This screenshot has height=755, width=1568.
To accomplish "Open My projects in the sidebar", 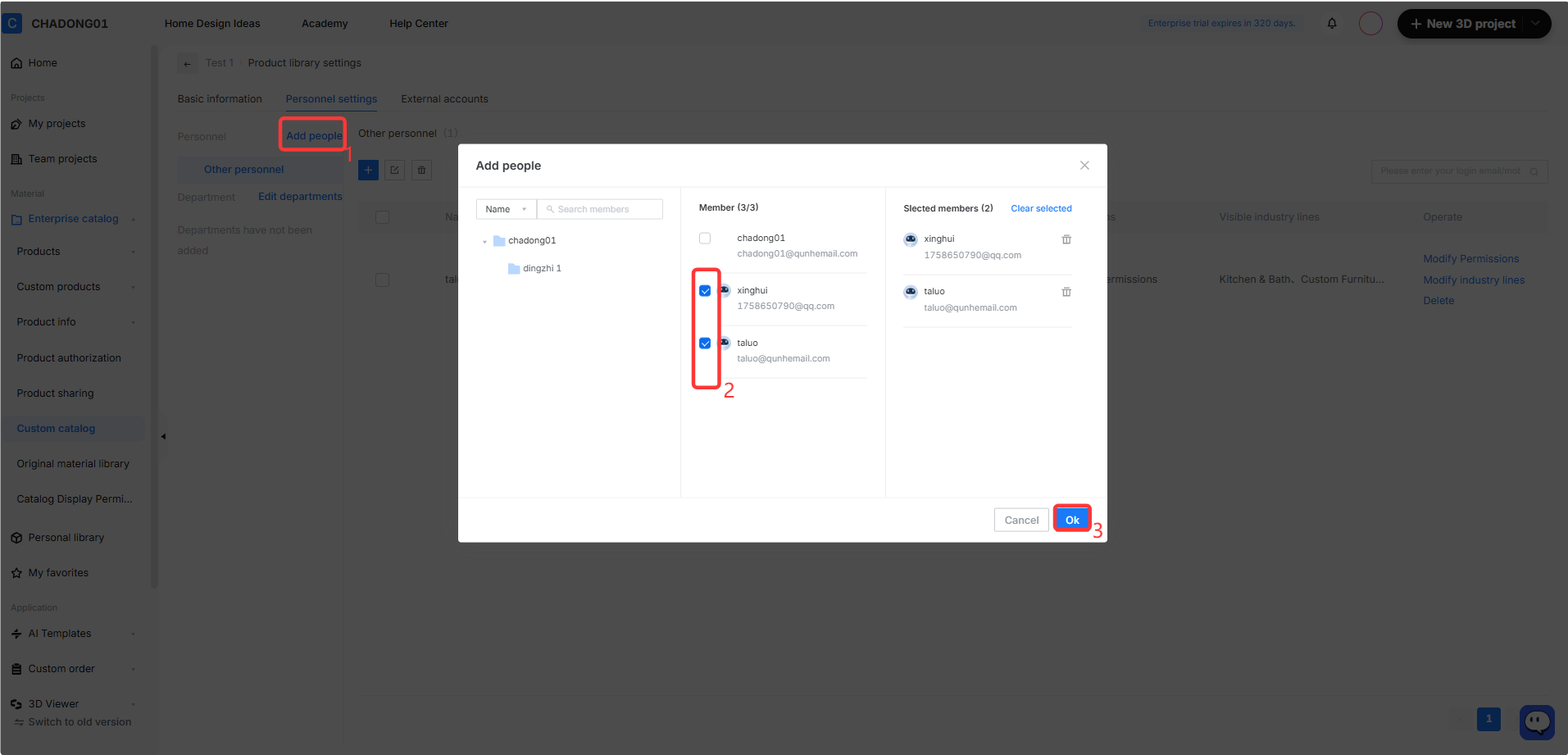I will (57, 124).
